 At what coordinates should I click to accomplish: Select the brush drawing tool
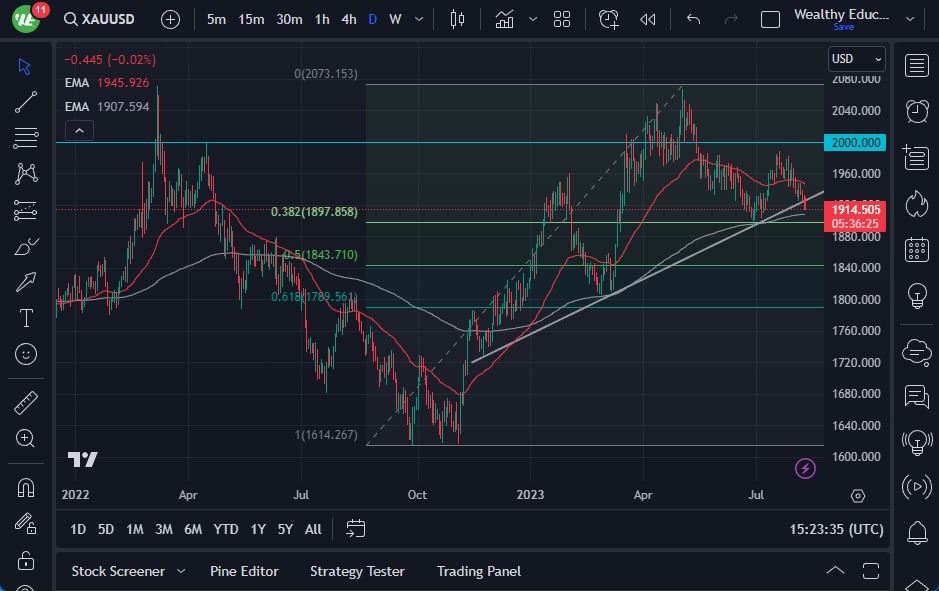pos(26,246)
